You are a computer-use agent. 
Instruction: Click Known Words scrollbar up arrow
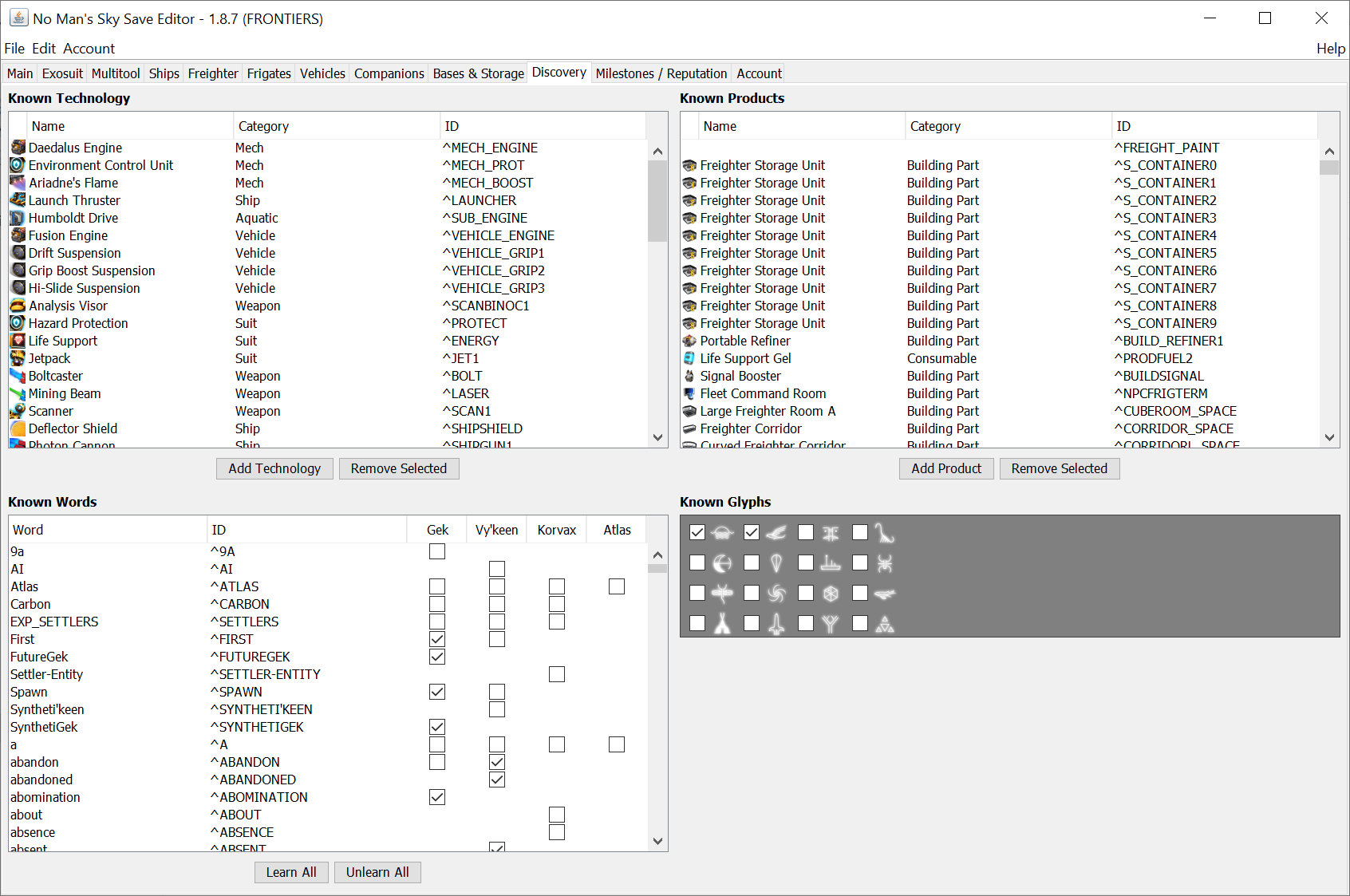657,555
